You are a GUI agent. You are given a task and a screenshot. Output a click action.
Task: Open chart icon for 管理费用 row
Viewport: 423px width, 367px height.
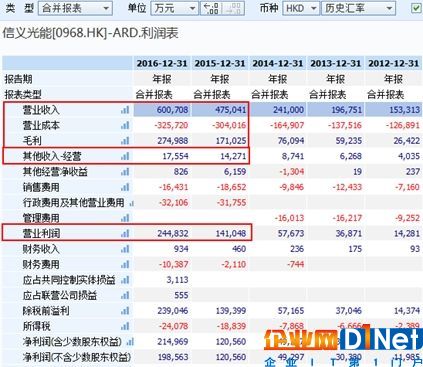pos(125,218)
